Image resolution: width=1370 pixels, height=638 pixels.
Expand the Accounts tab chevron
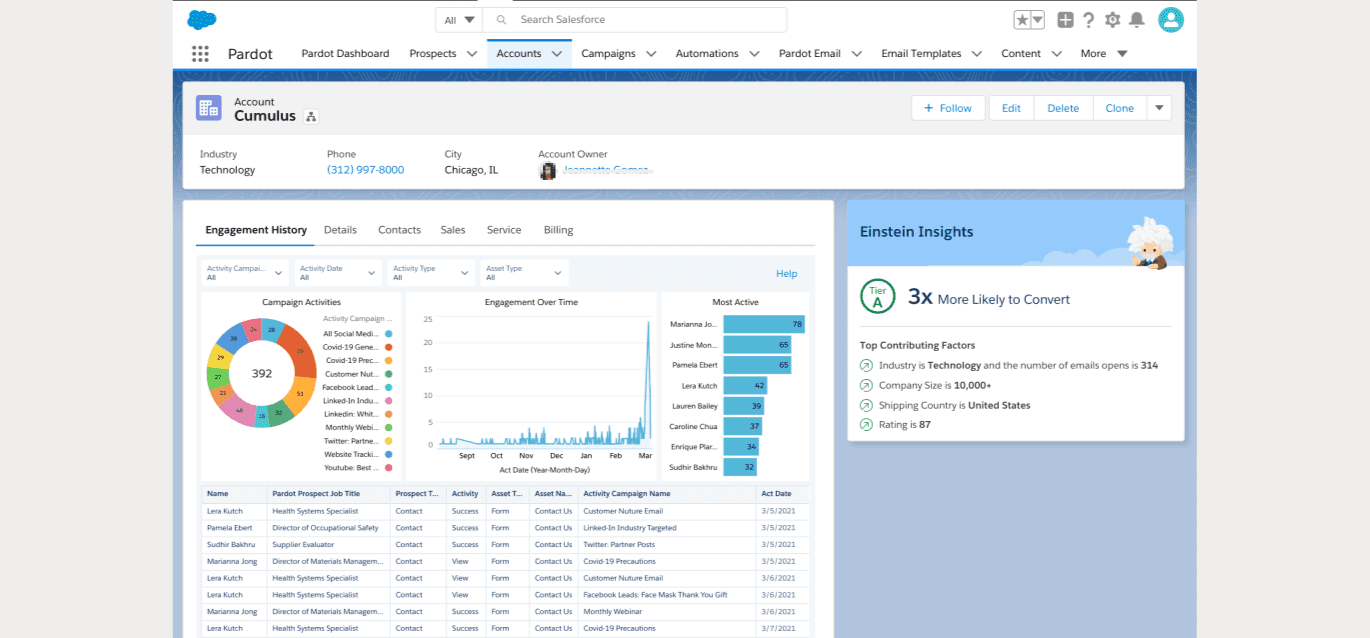tap(557, 54)
